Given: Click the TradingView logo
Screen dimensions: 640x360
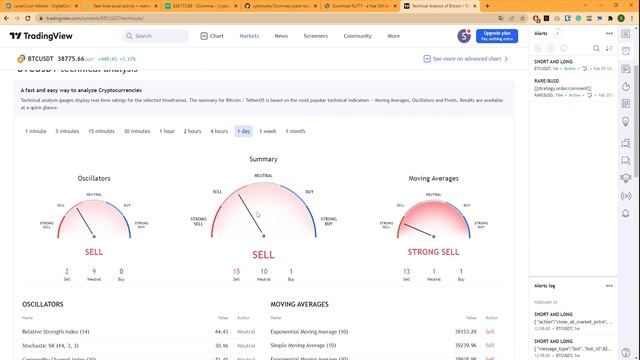Looking at the screenshot, I should 41,36.
